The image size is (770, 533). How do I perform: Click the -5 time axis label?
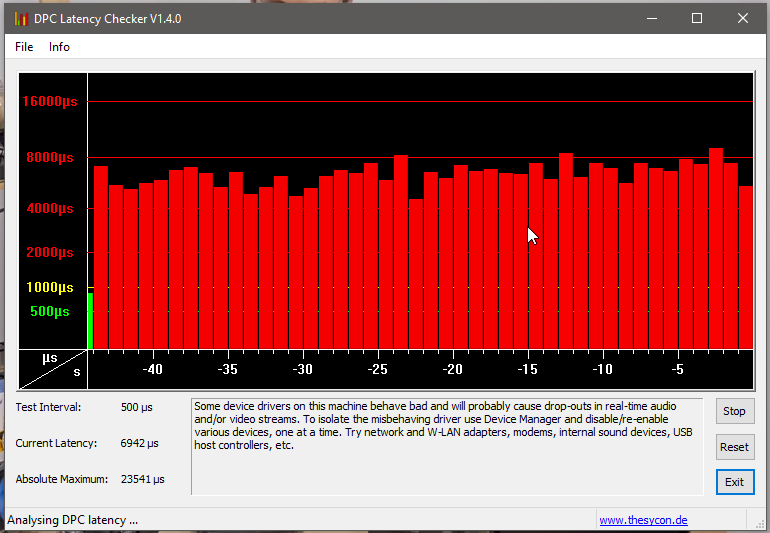tap(677, 369)
